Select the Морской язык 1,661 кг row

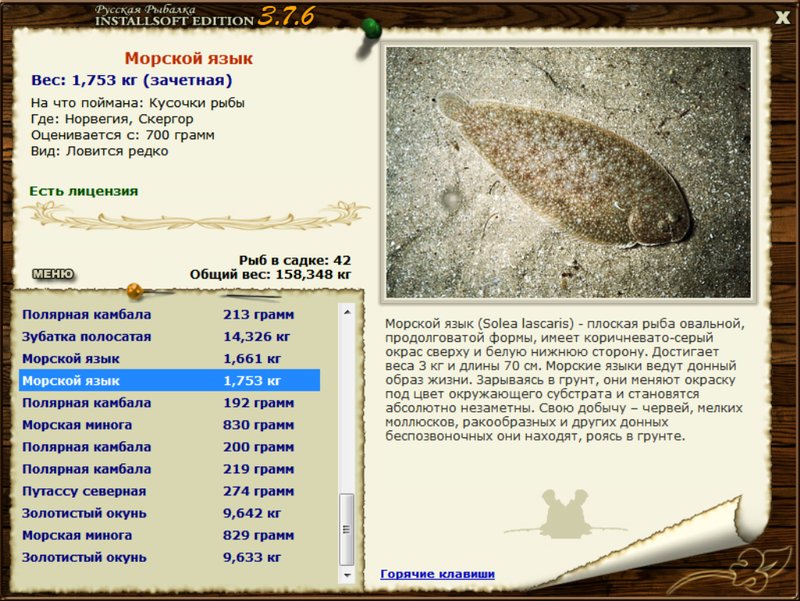point(169,359)
